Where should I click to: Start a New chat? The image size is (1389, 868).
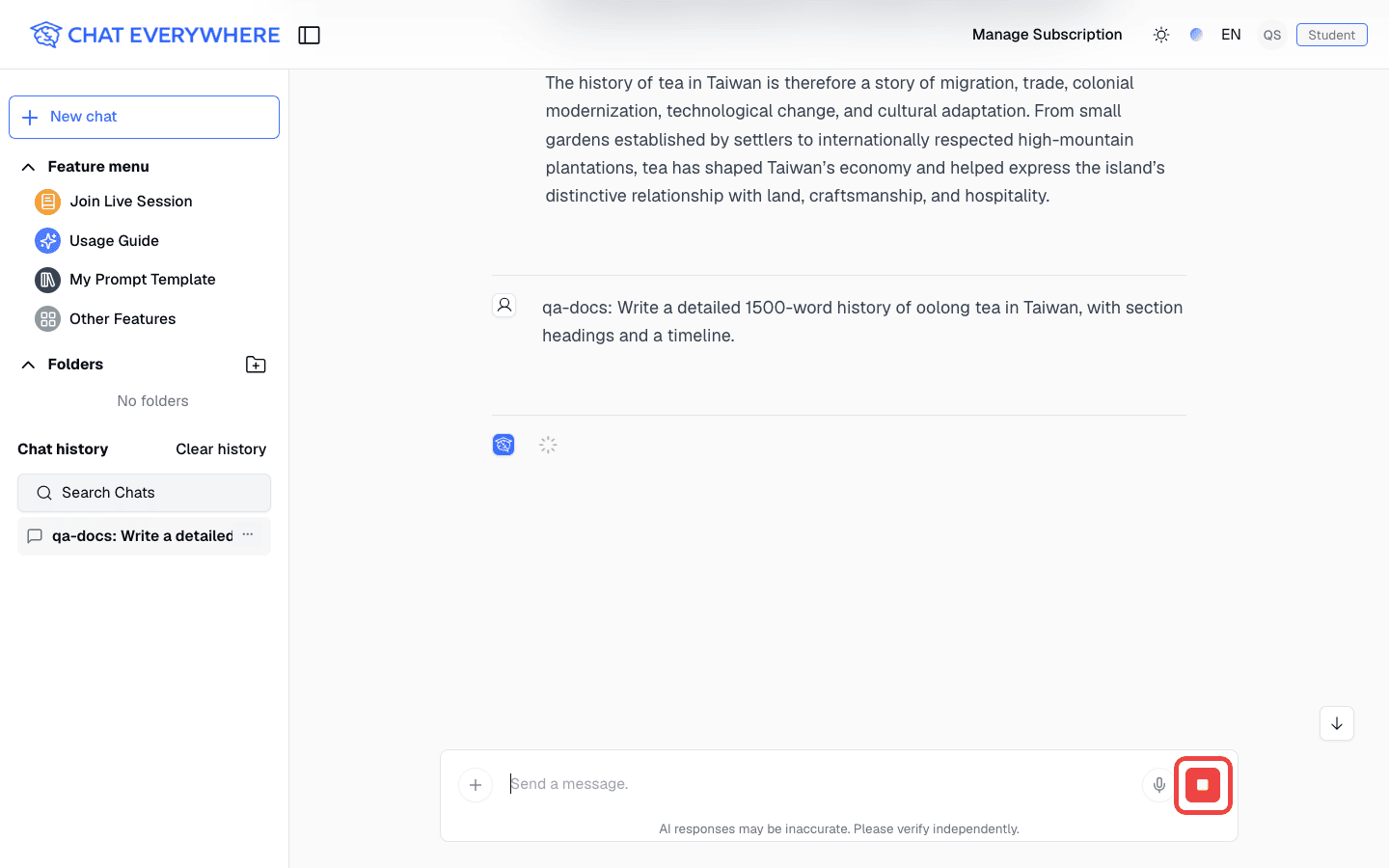pyautogui.click(x=144, y=117)
